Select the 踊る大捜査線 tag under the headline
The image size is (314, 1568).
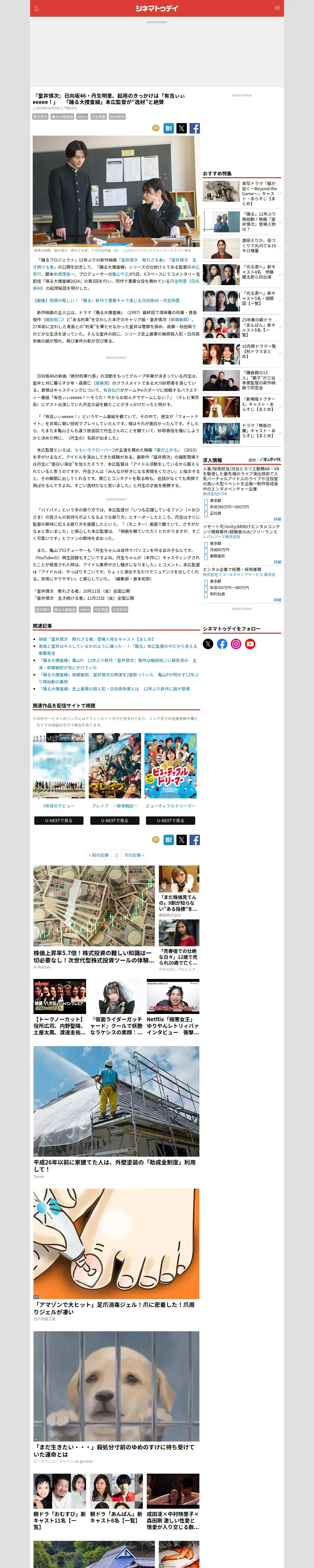tap(62, 116)
